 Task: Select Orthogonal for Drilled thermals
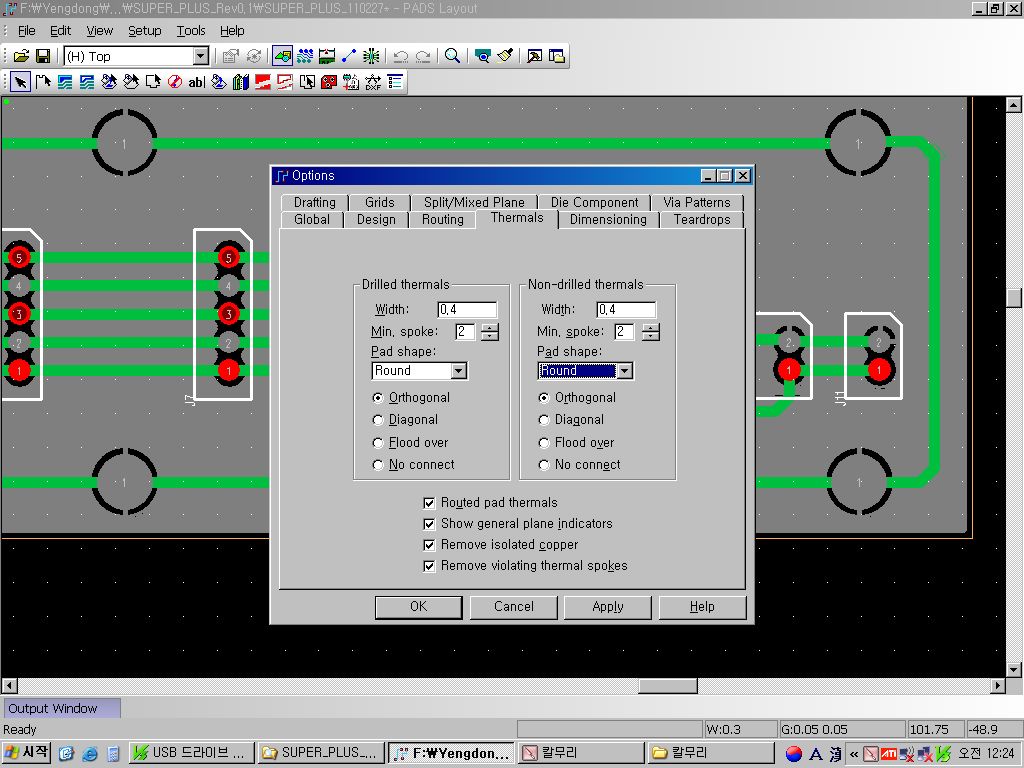coord(377,398)
